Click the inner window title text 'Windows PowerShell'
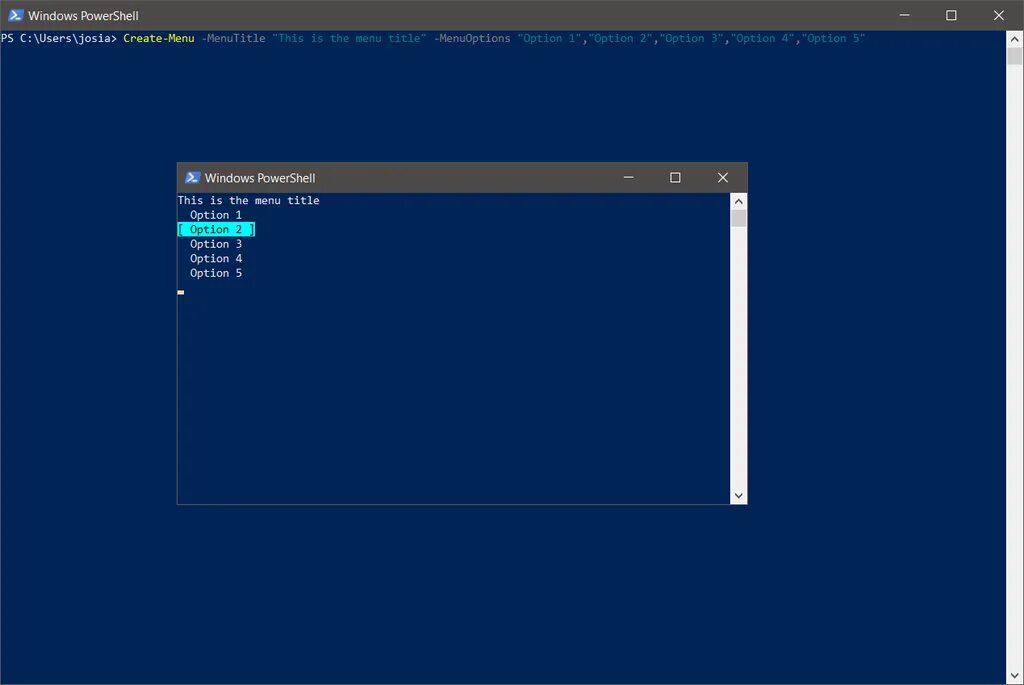Image resolution: width=1024 pixels, height=685 pixels. tap(260, 178)
